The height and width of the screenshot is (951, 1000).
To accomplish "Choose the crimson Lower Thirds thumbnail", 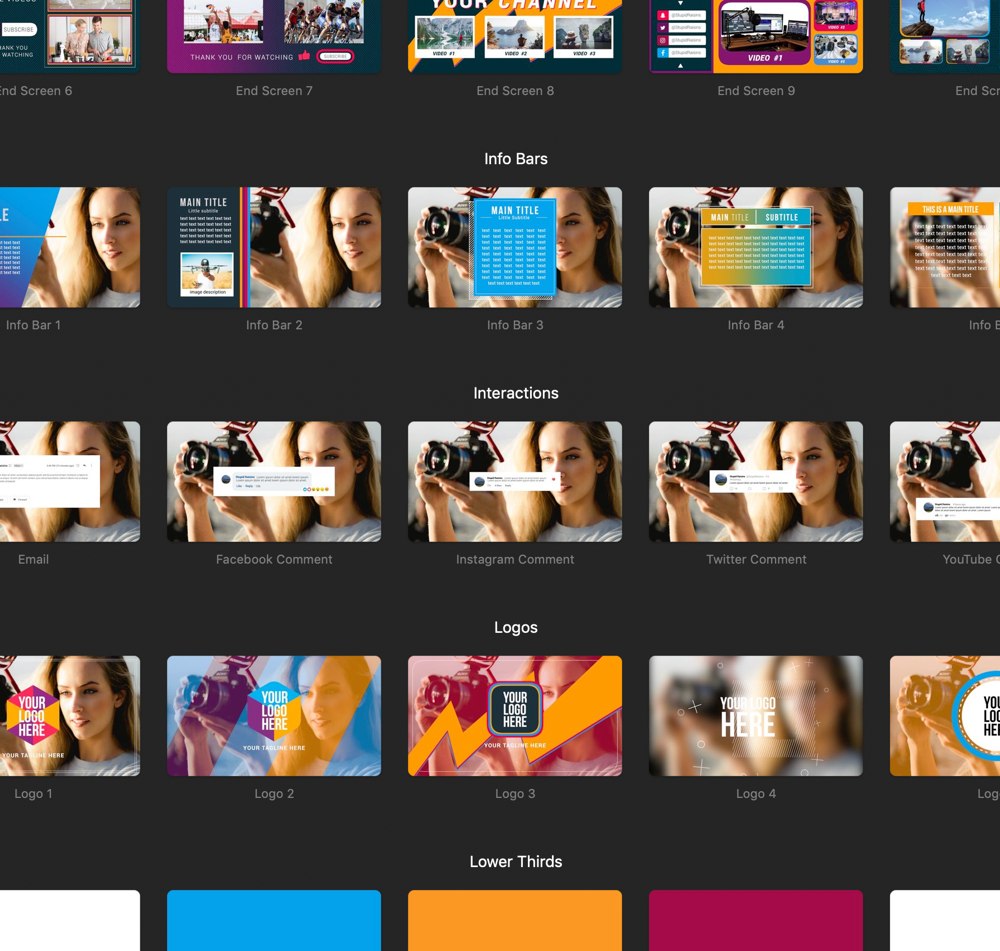I will tap(756, 920).
